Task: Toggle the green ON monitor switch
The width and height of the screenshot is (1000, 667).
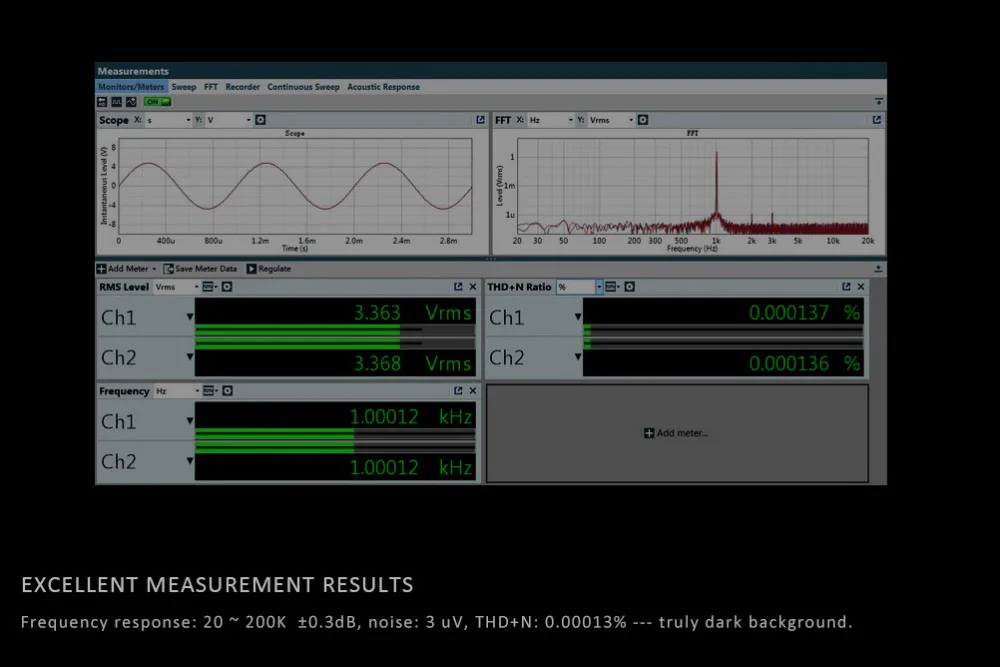Action: pos(157,102)
